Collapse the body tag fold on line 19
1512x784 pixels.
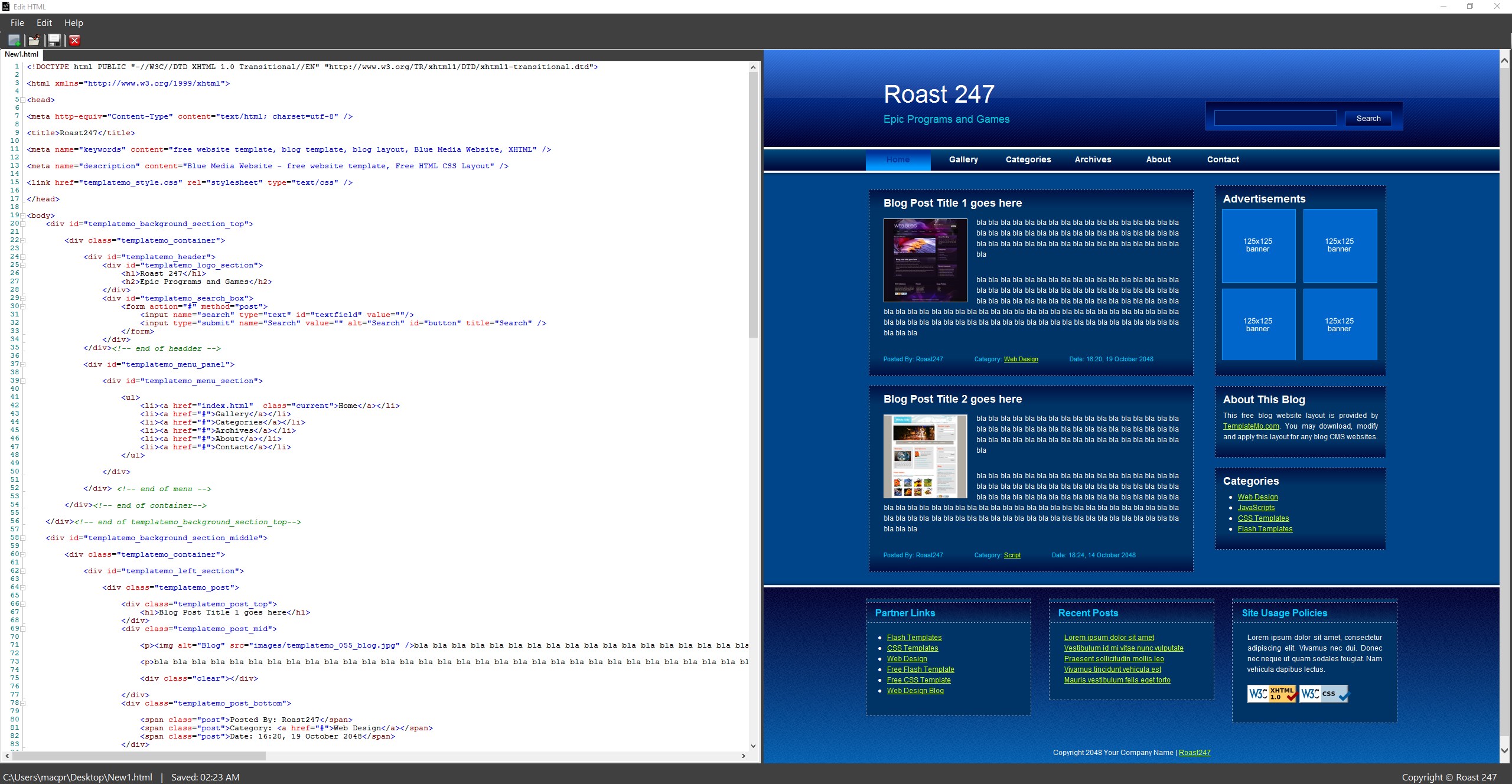point(23,215)
